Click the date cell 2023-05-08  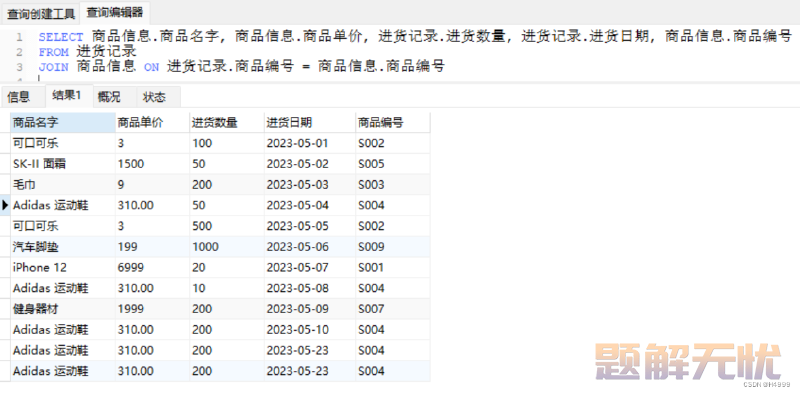310,288
